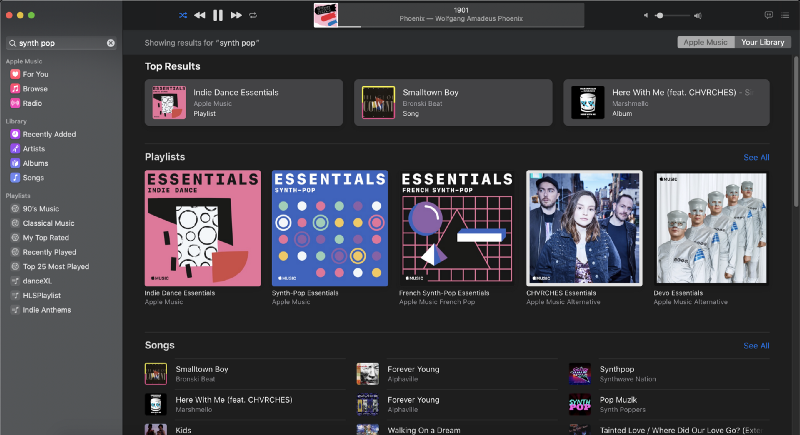Image resolution: width=800 pixels, height=435 pixels.
Task: Switch to Apple Music results
Action: coord(705,43)
